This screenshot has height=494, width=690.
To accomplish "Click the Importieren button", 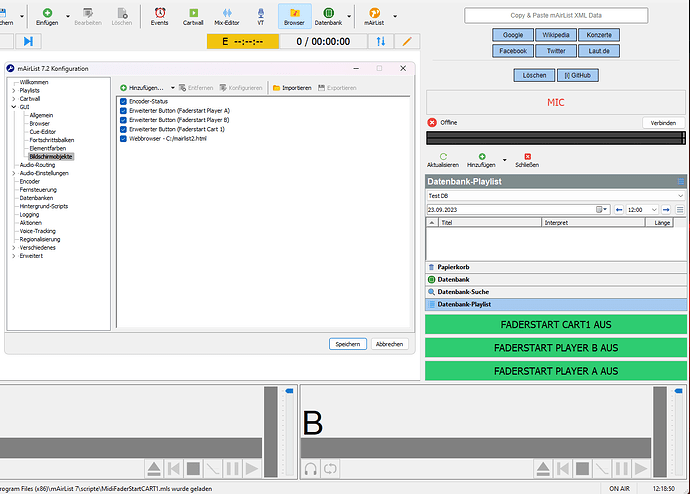I will [292, 88].
